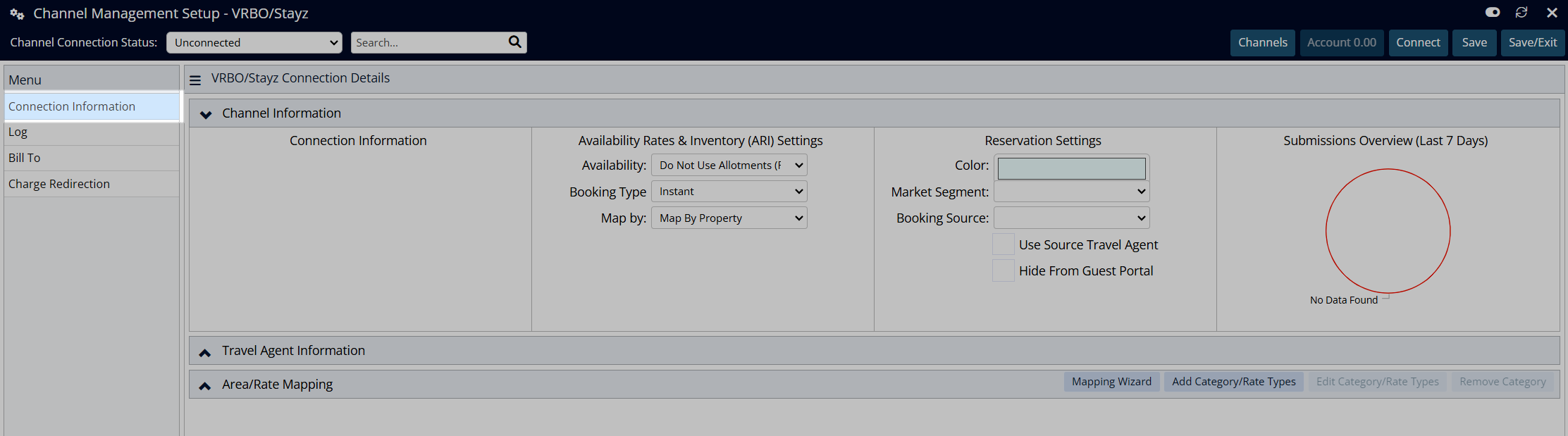Click Add Category/Rate Types

pos(1234,382)
